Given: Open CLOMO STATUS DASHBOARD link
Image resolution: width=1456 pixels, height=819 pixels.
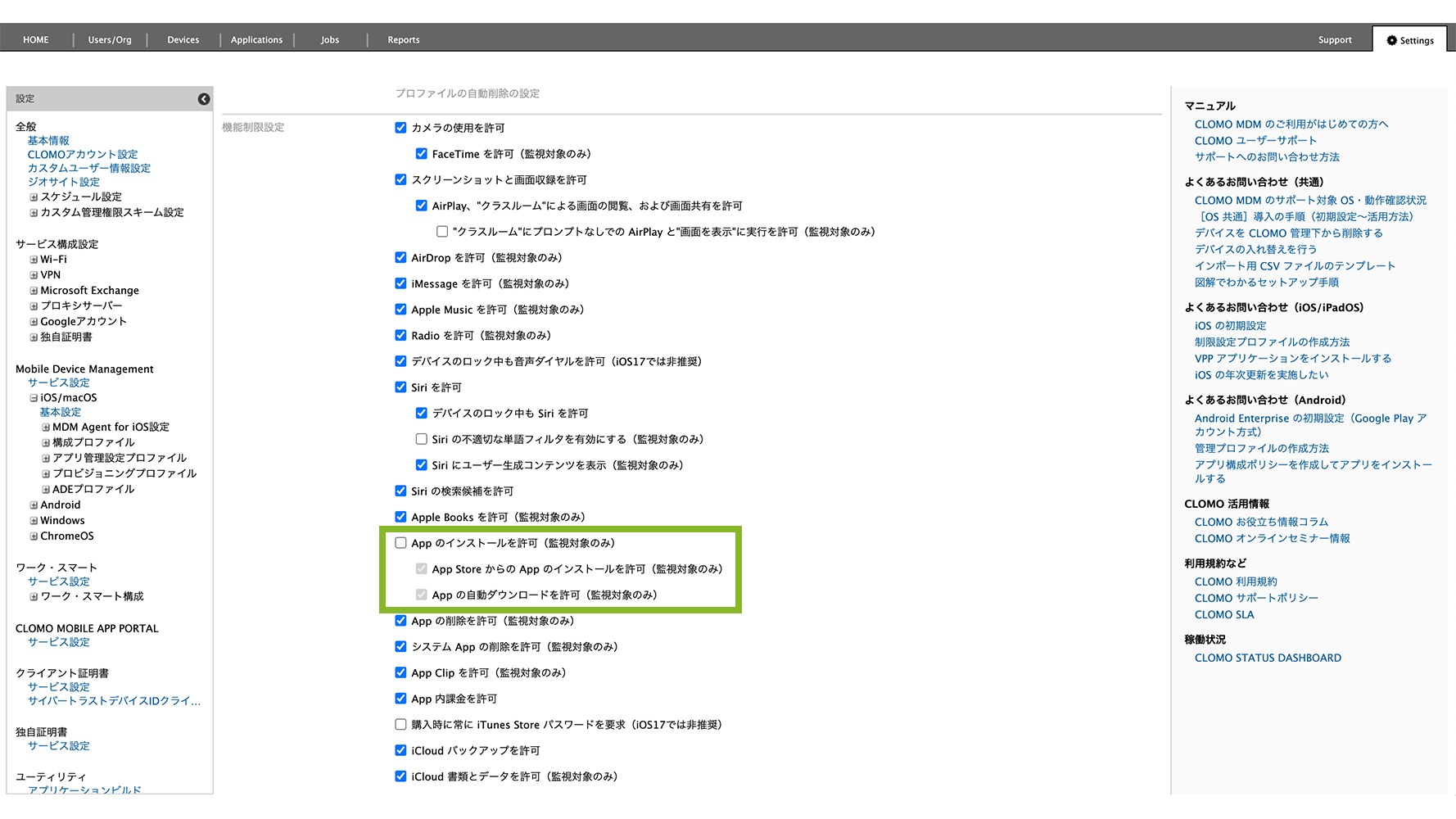Looking at the screenshot, I should pos(1267,658).
